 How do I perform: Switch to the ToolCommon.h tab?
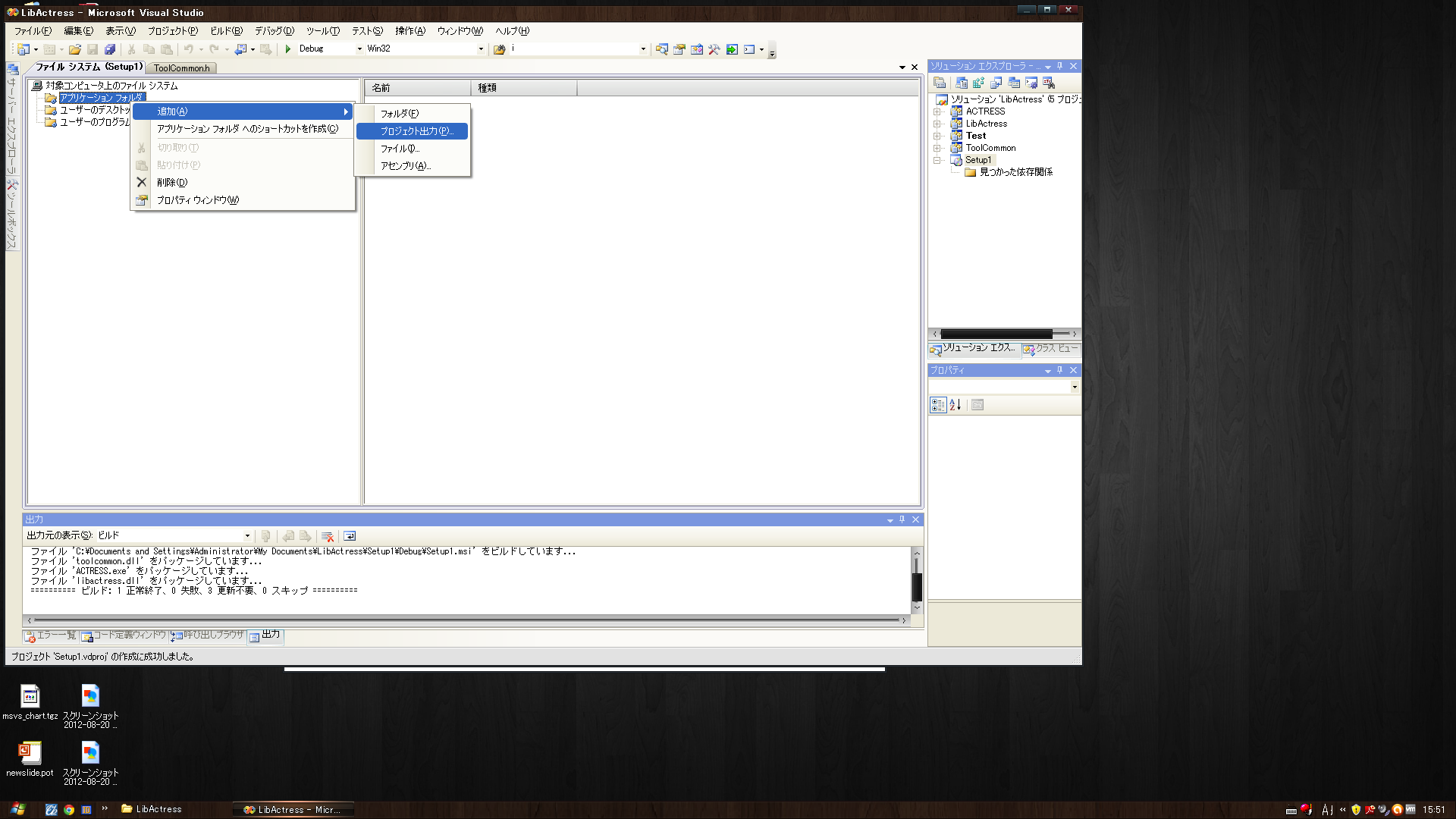click(x=181, y=68)
